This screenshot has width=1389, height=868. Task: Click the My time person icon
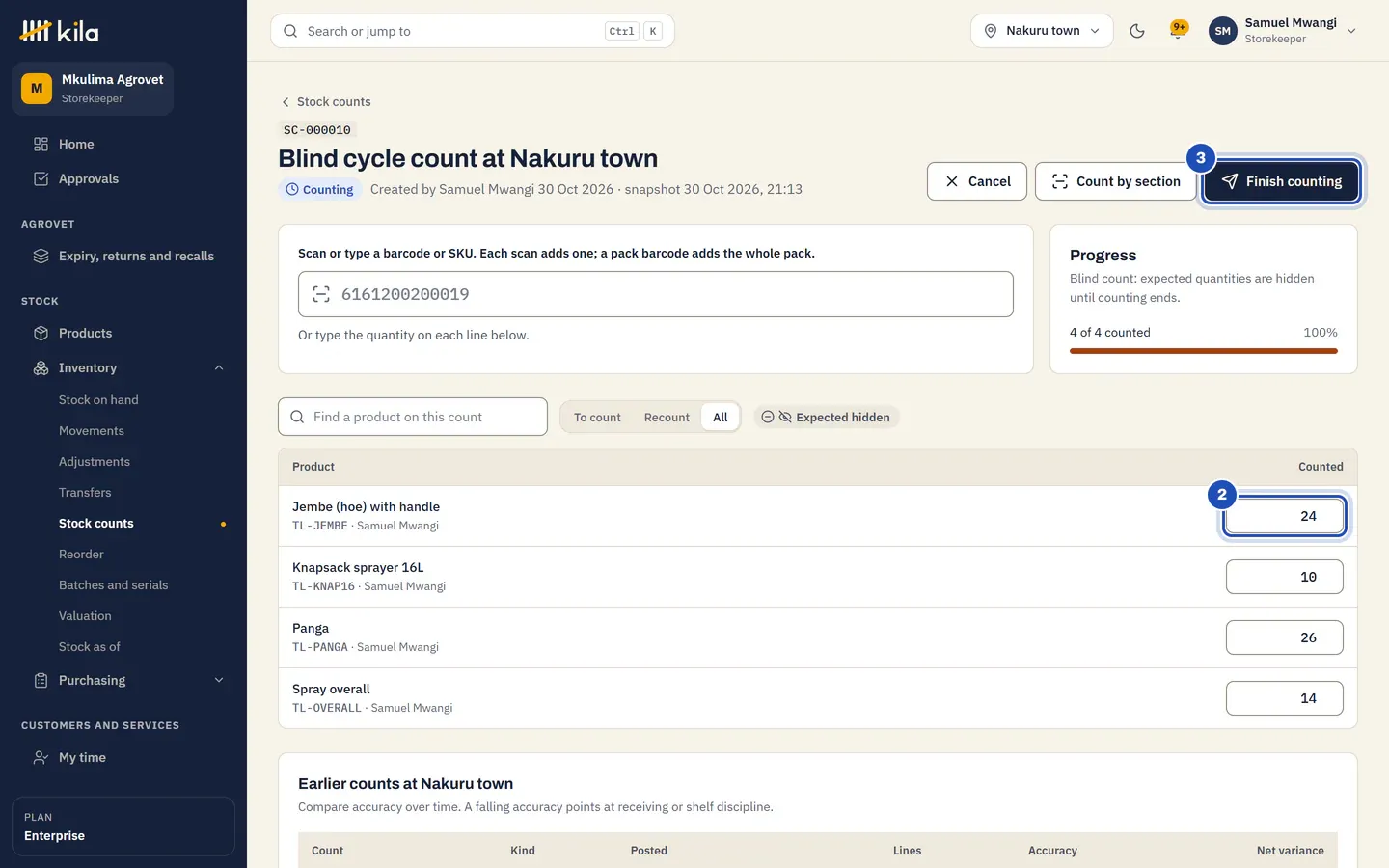[x=41, y=757]
